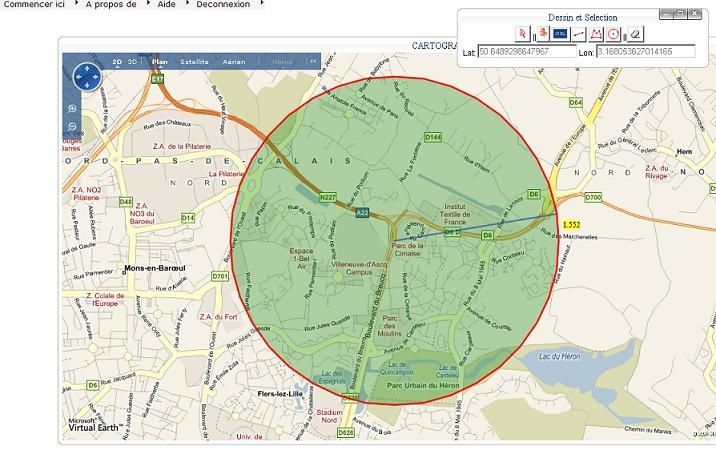The height and width of the screenshot is (450, 716).
Task: Click the Parc de la Cimaise label
Action: pos(407,249)
